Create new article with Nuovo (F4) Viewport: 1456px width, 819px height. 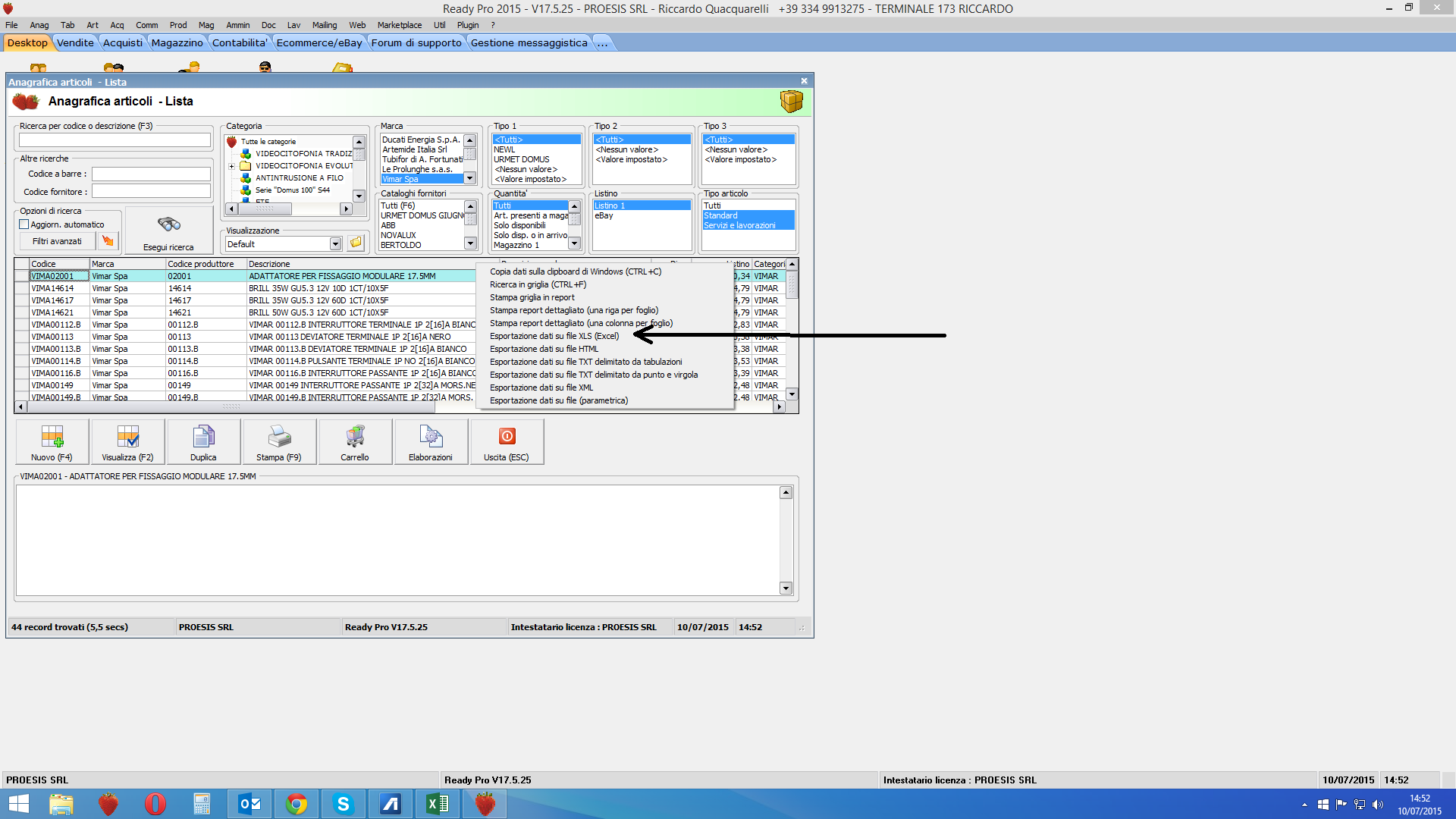click(52, 442)
